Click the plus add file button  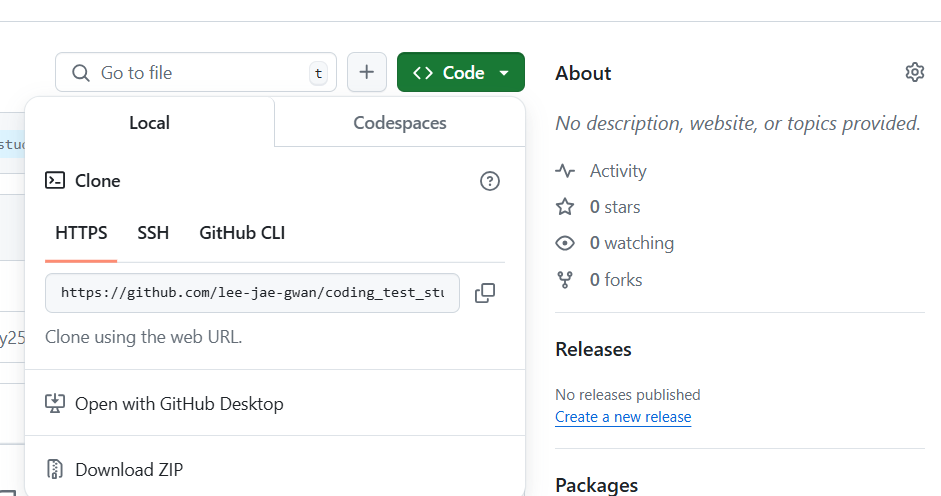point(367,72)
